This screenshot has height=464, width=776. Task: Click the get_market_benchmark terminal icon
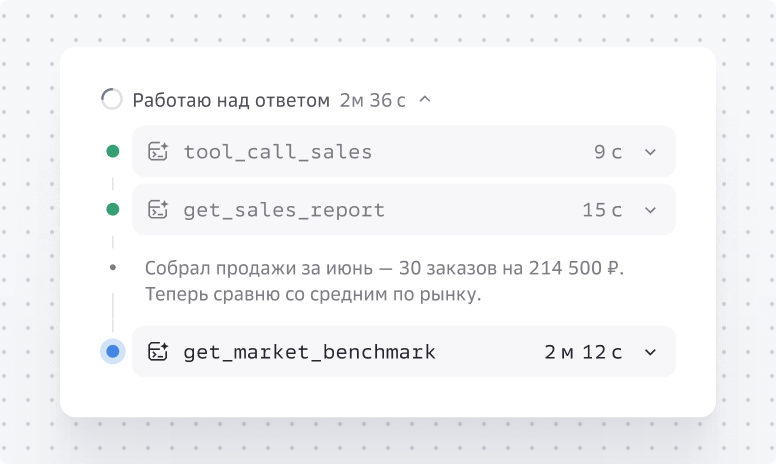coord(158,352)
